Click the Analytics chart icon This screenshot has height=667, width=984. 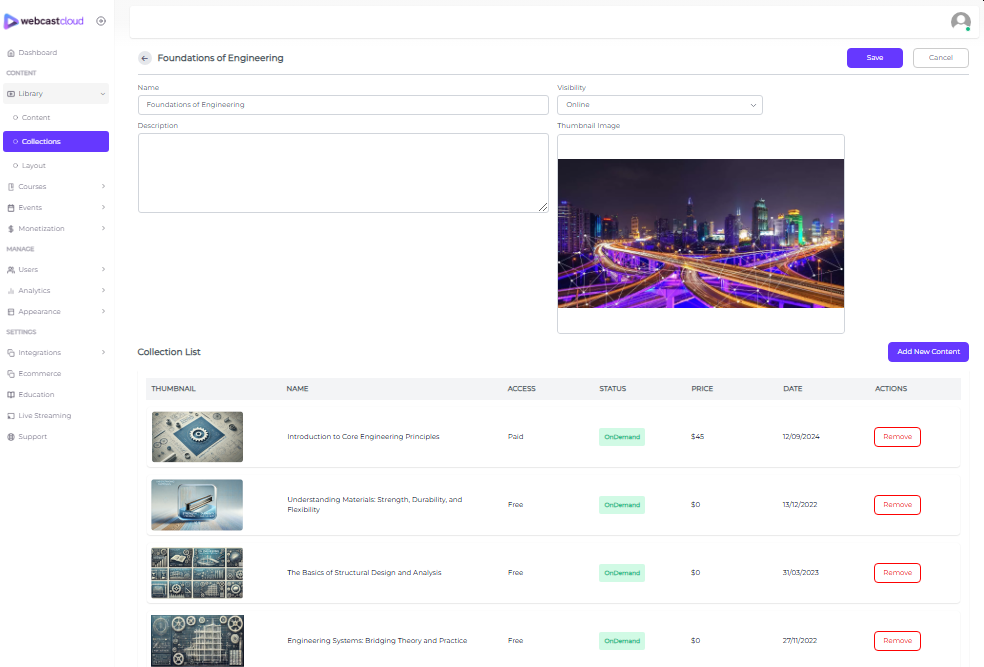[12, 290]
